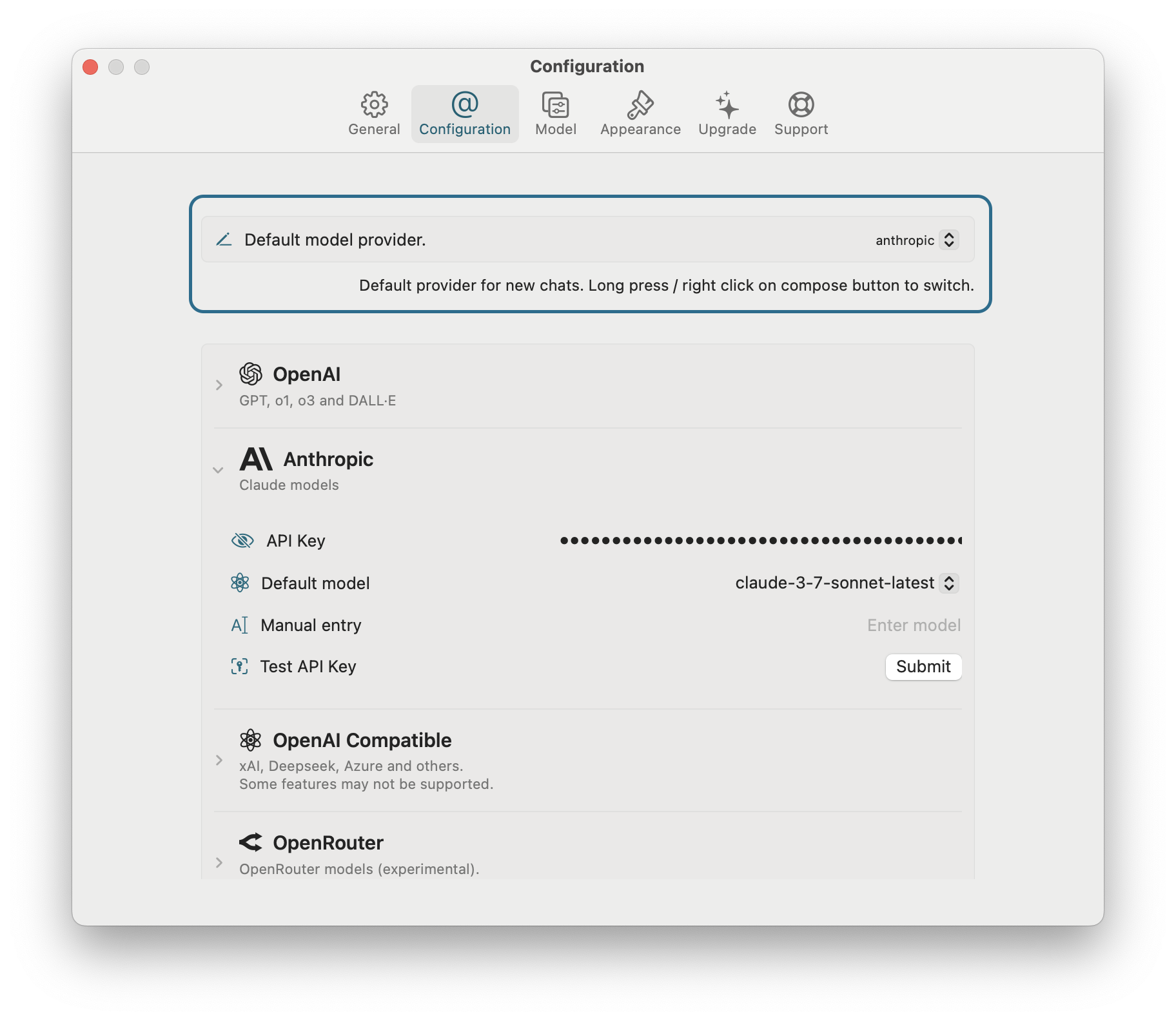Submit the API key test
Viewport: 1176px width, 1021px height.
click(x=923, y=666)
